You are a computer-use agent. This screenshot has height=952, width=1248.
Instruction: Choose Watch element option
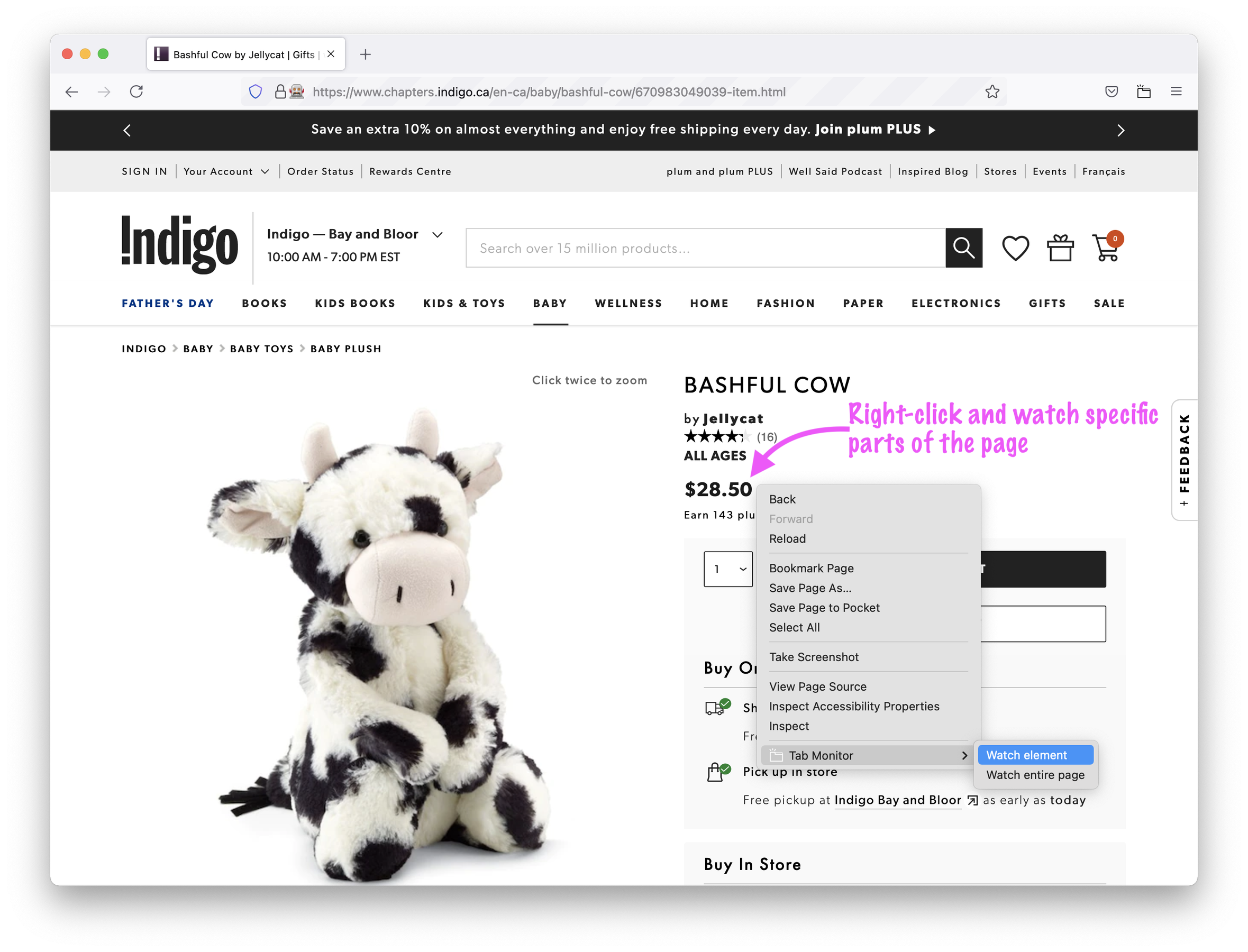coord(1035,755)
